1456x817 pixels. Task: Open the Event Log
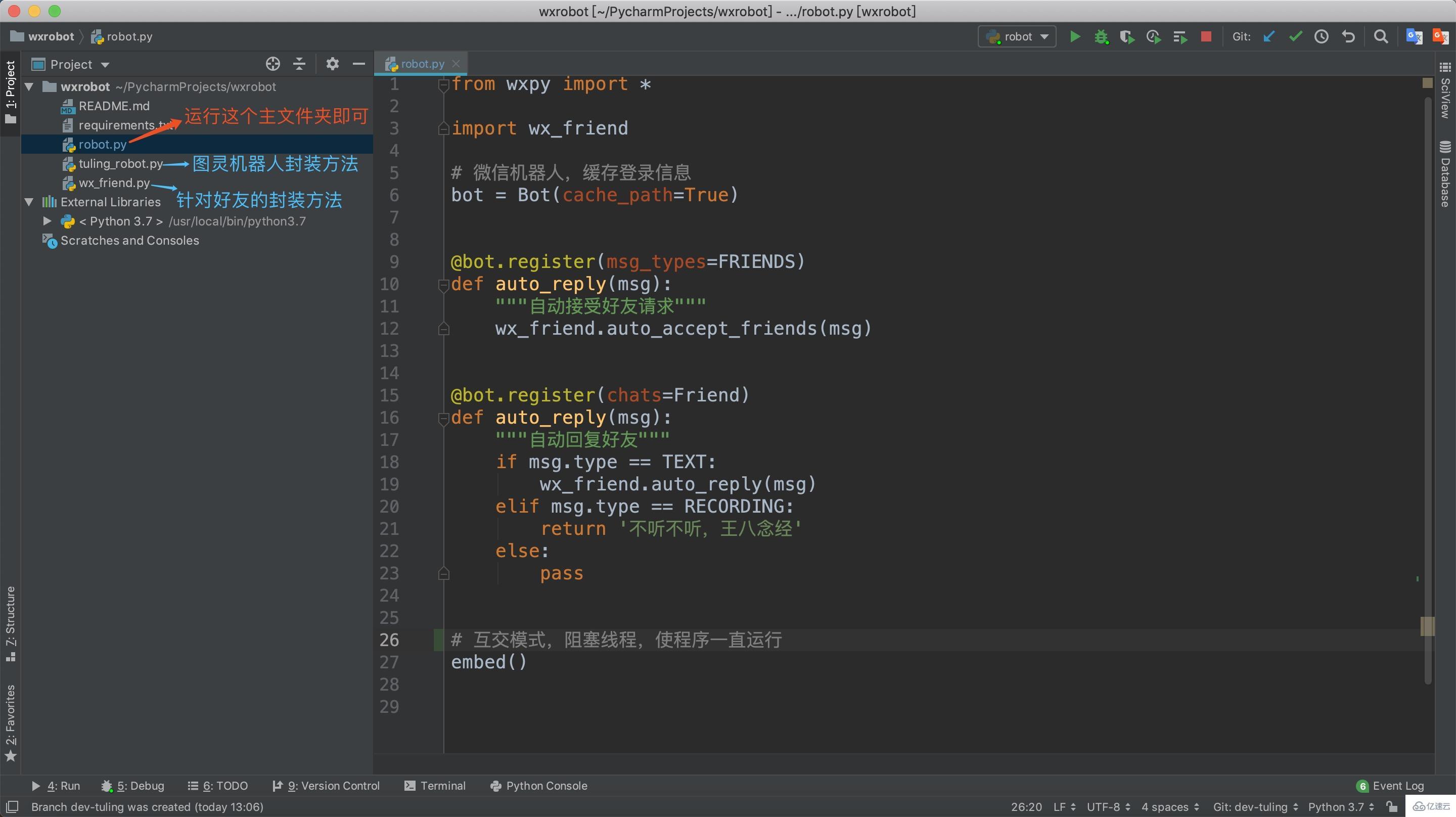tap(1390, 786)
